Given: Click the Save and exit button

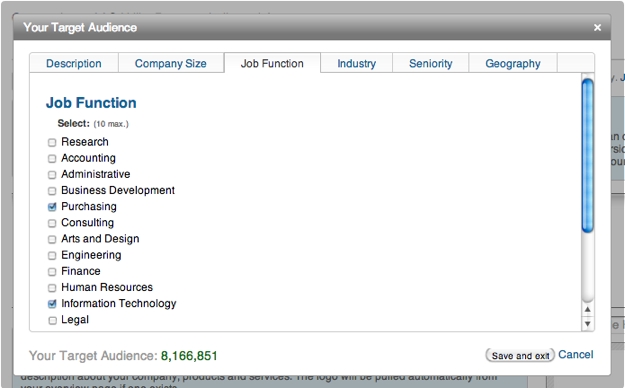Looking at the screenshot, I should click(520, 355).
